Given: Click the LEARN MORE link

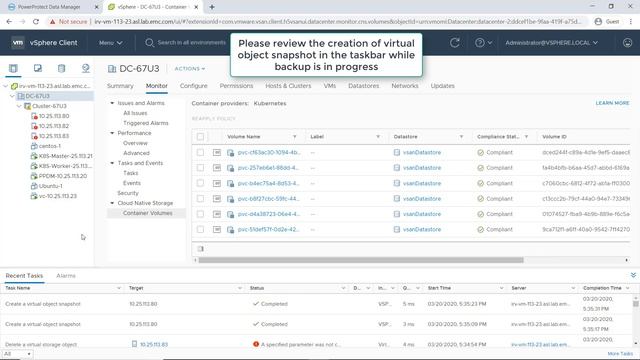Looking at the screenshot, I should click(612, 103).
